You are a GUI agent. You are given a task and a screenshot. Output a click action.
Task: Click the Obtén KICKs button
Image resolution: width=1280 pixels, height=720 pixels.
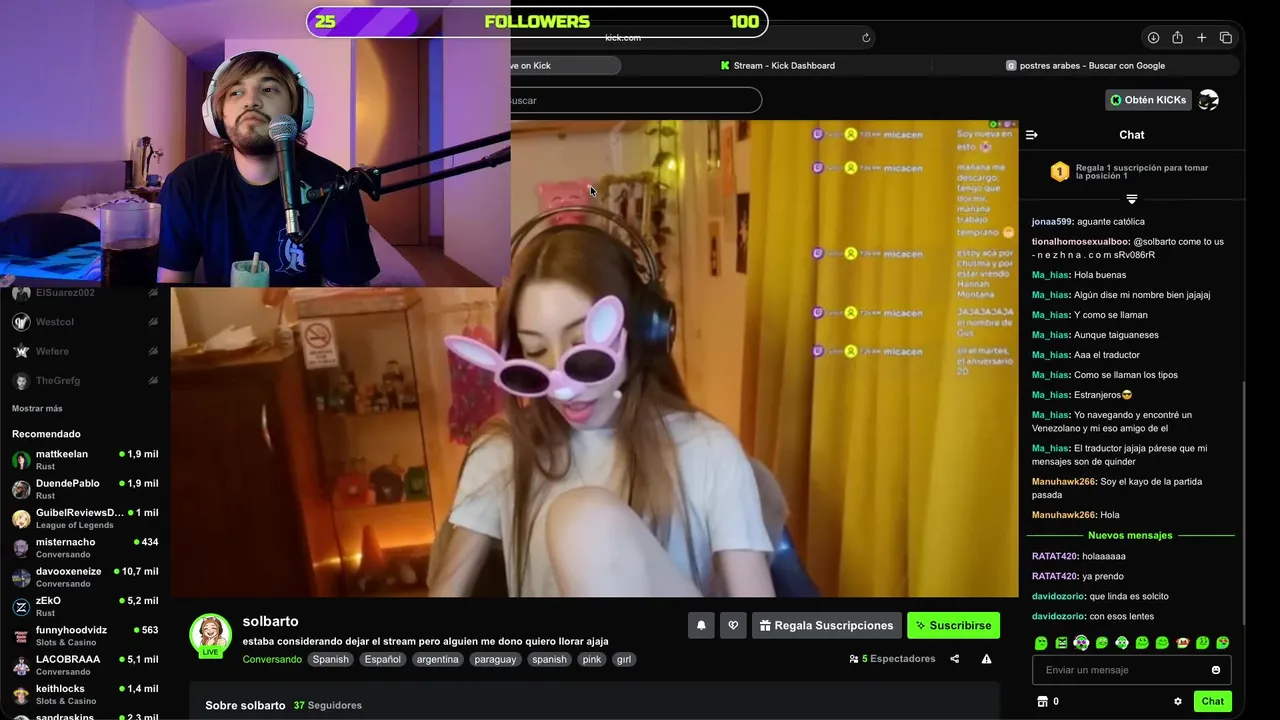click(x=1148, y=100)
